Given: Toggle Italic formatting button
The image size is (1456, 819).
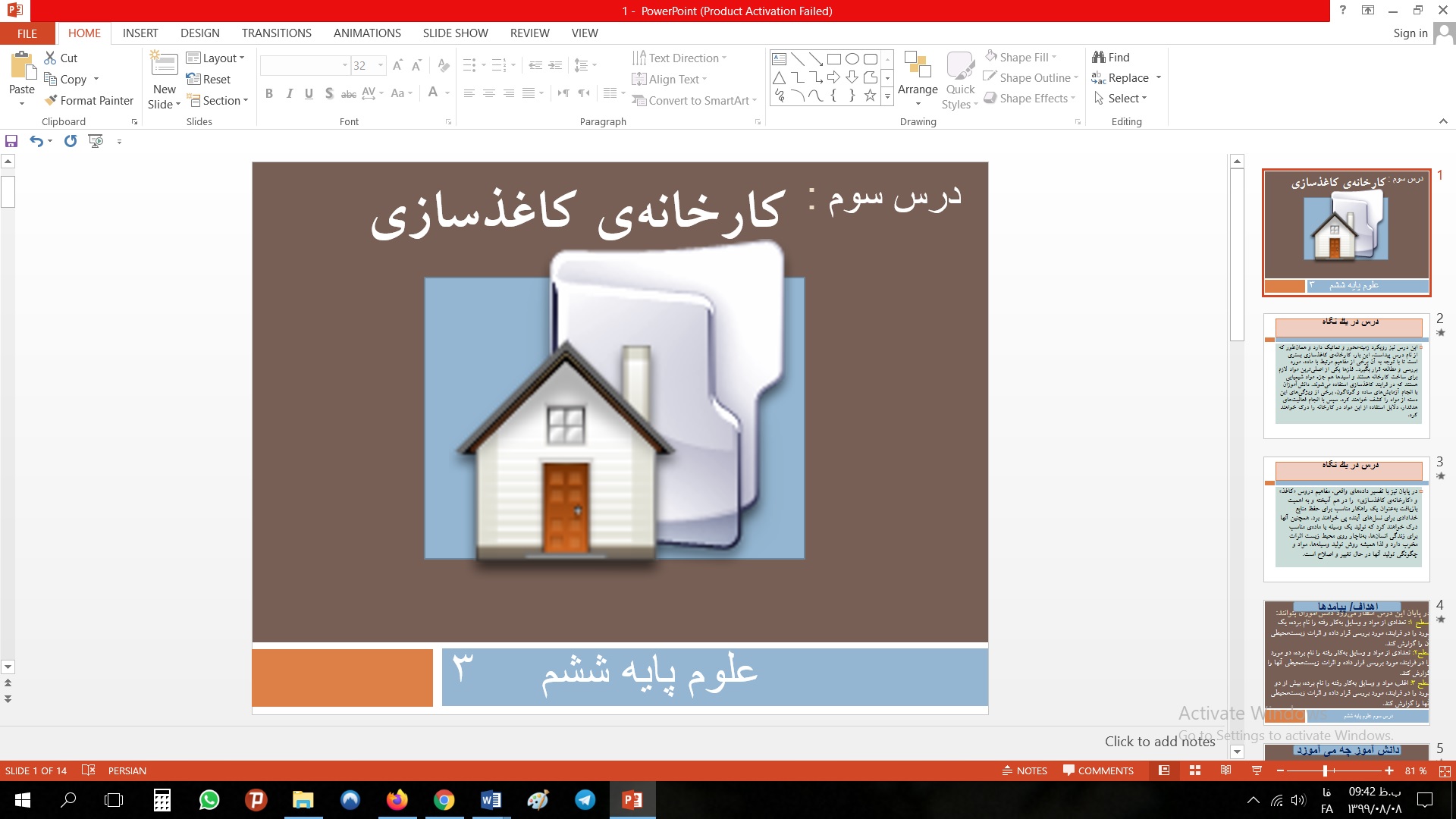Looking at the screenshot, I should [289, 93].
